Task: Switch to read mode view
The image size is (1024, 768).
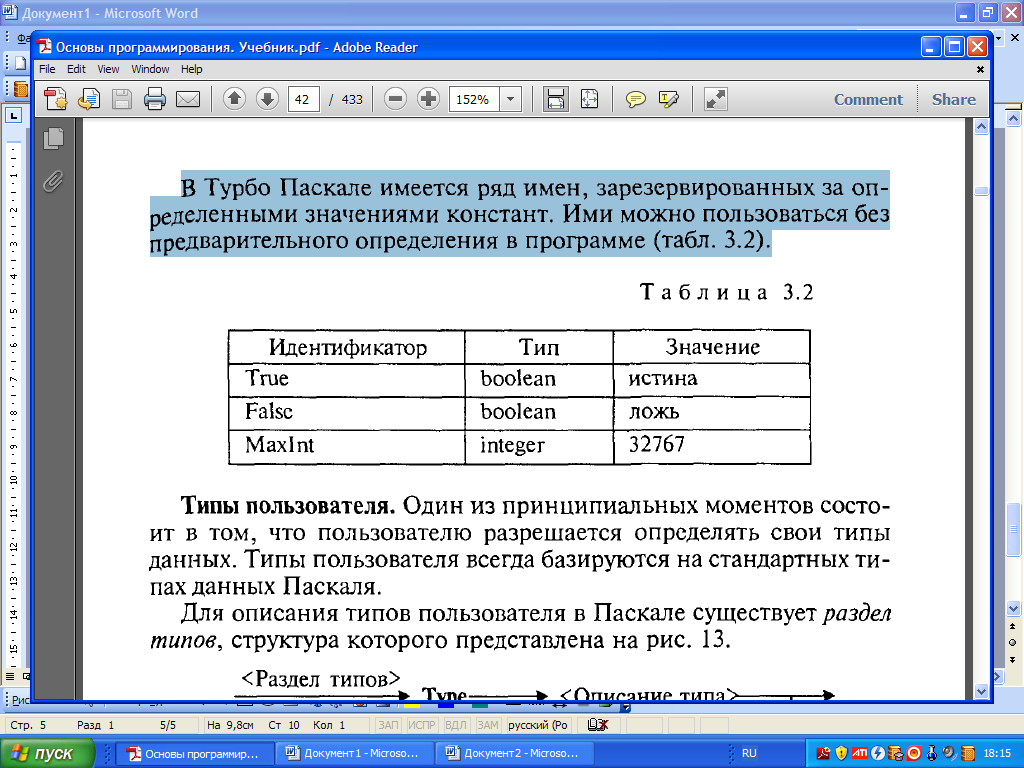Action: pyautogui.click(x=716, y=99)
